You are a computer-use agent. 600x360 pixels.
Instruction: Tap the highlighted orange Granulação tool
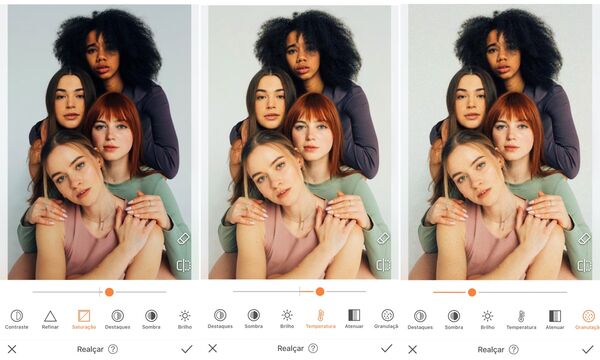point(588,320)
